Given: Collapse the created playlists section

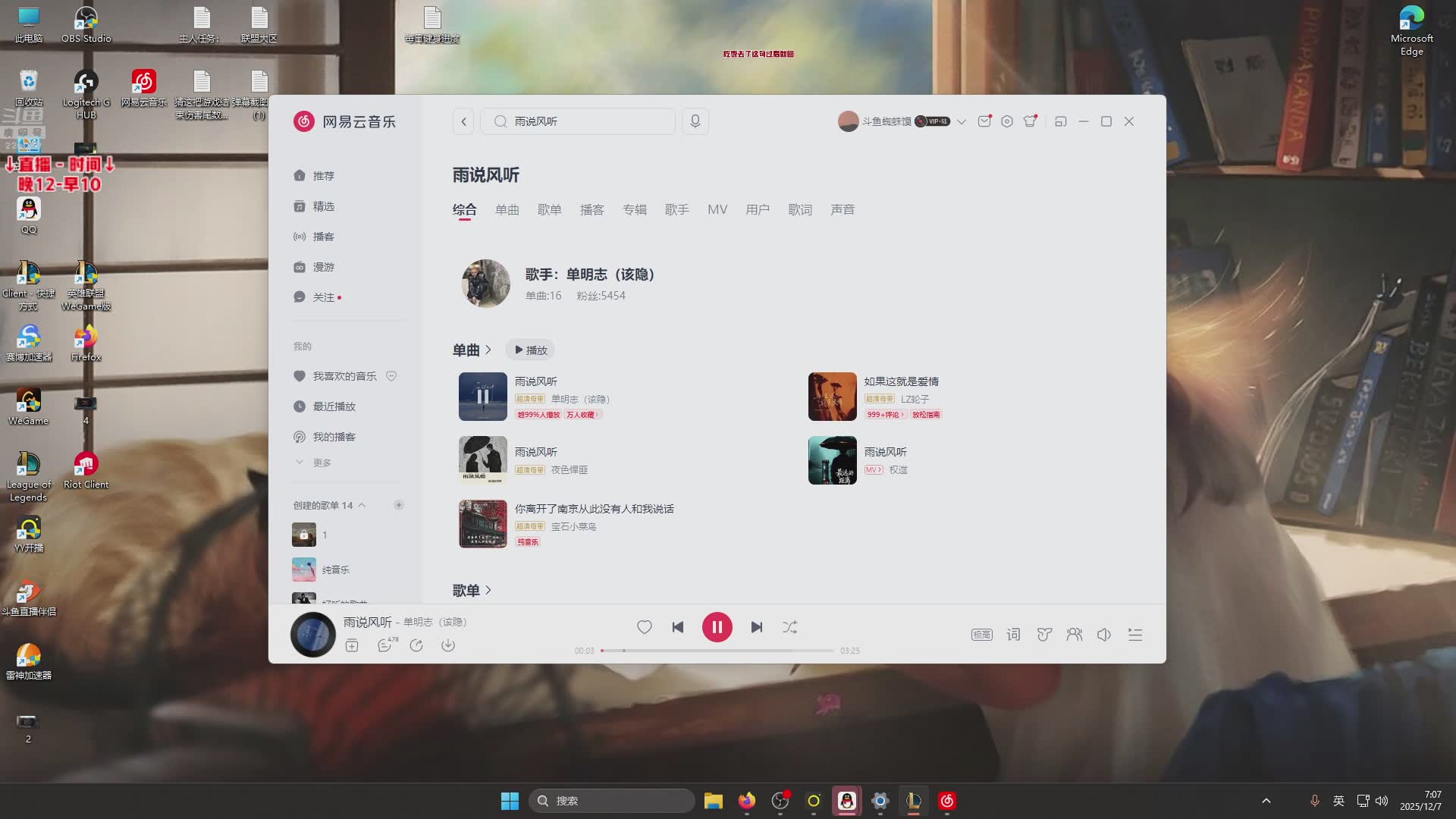Looking at the screenshot, I should tap(362, 505).
